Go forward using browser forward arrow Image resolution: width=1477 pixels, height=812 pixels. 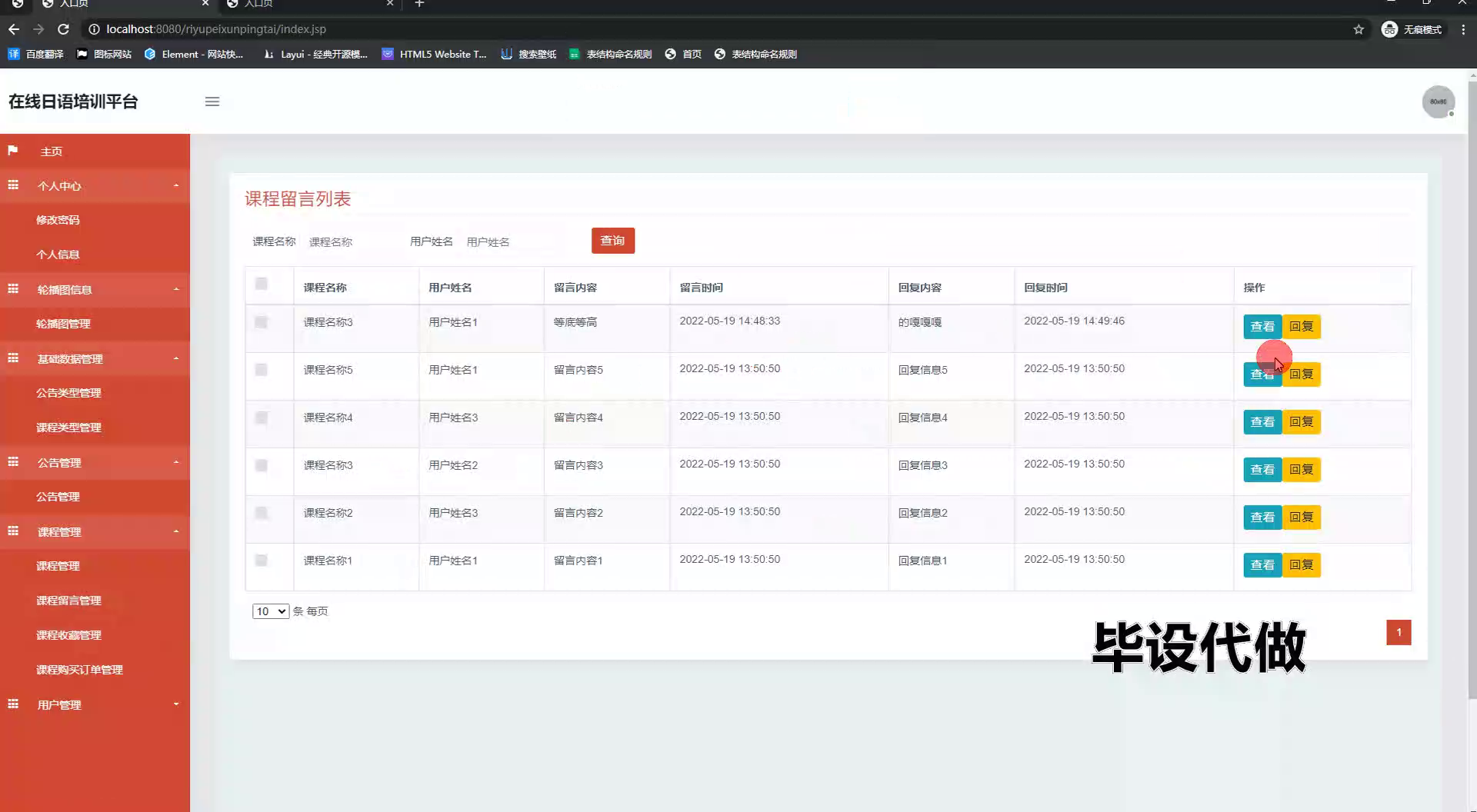click(38, 29)
